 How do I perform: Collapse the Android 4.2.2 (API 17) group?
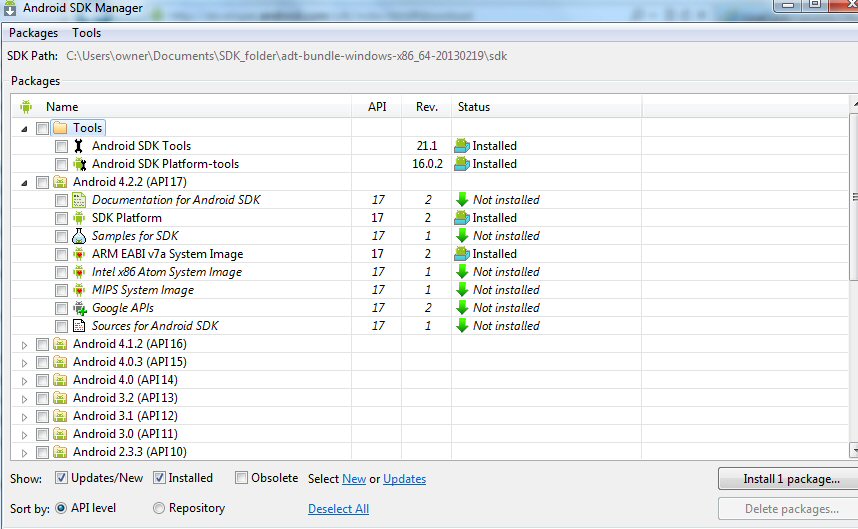[24, 183]
